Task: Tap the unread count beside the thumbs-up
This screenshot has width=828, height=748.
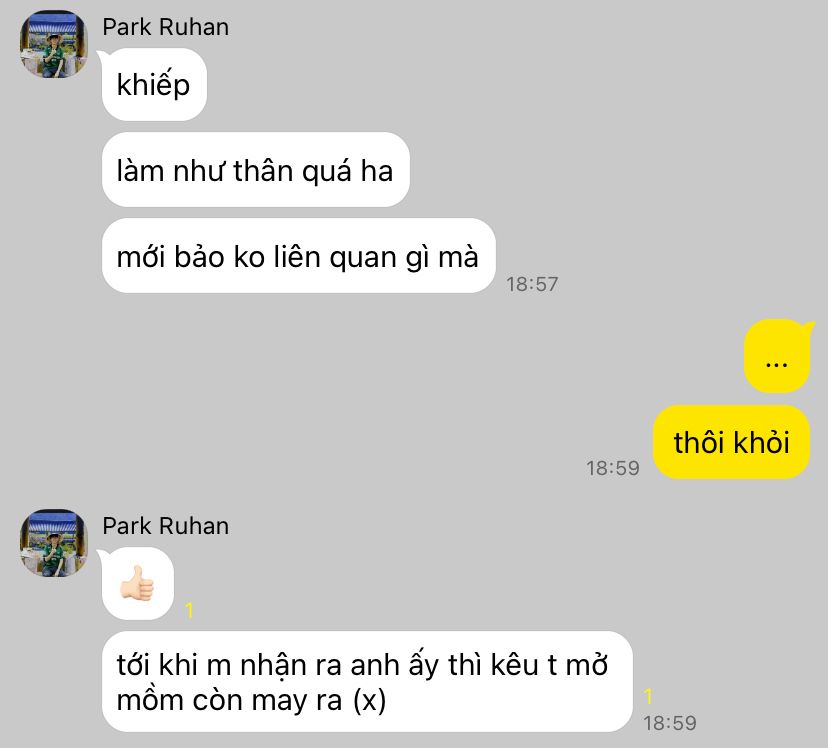Action: (189, 611)
